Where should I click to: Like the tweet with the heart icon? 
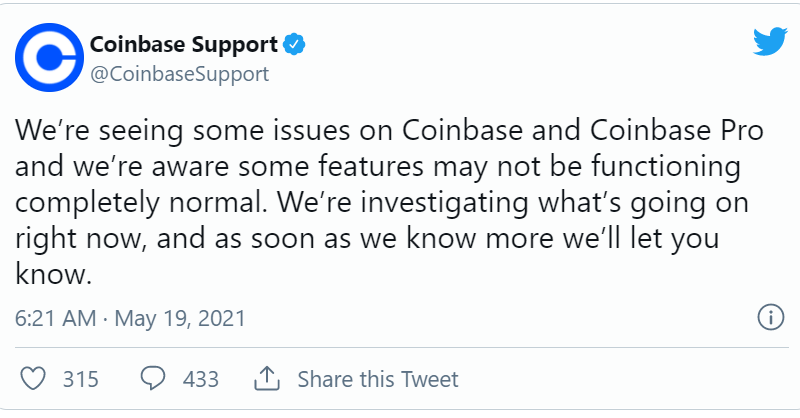[x=33, y=379]
